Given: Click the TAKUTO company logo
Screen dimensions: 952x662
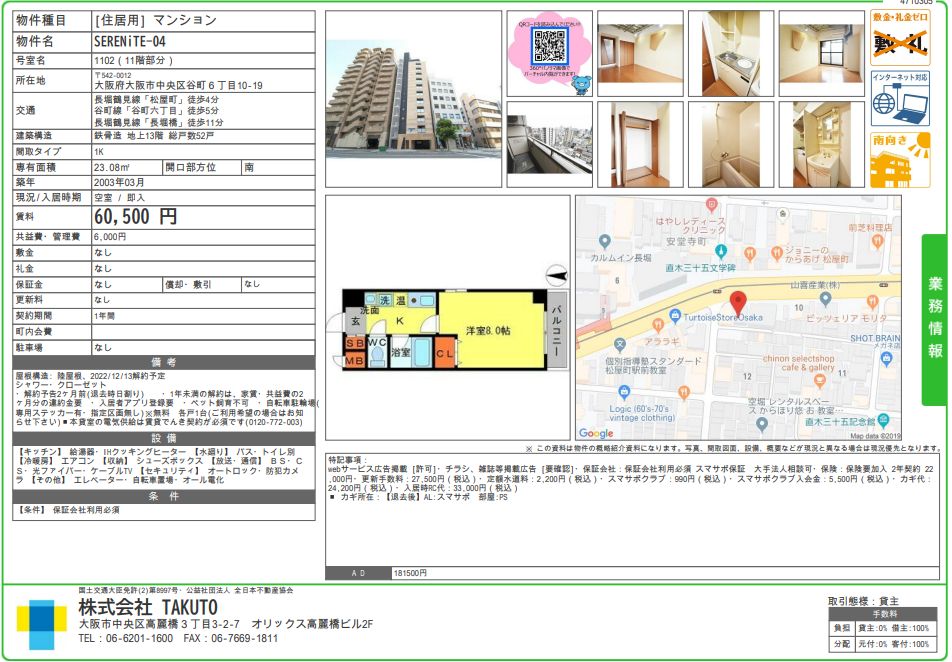Looking at the screenshot, I should (41, 622).
